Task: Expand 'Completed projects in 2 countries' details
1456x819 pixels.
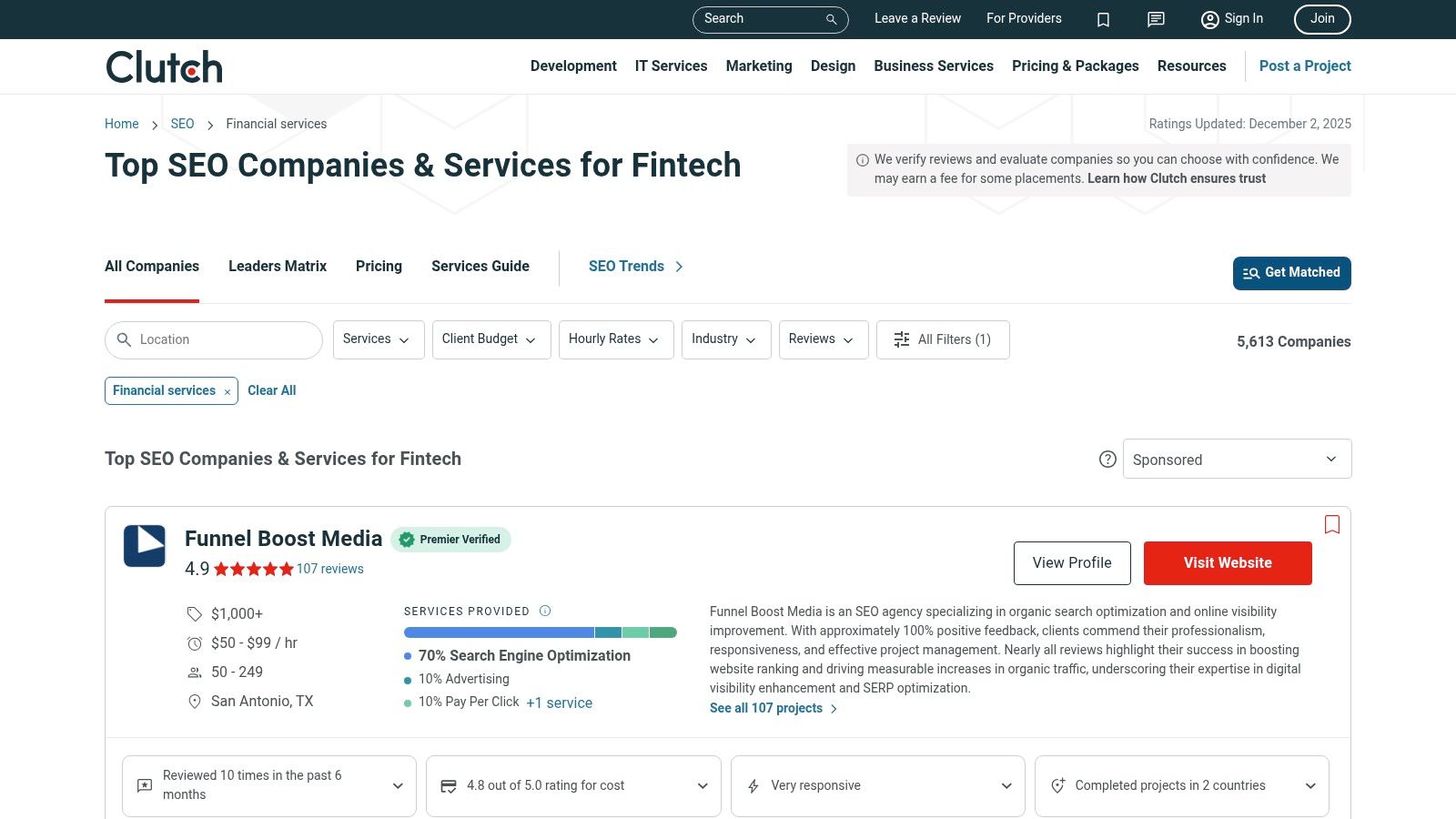Action: (1310, 785)
